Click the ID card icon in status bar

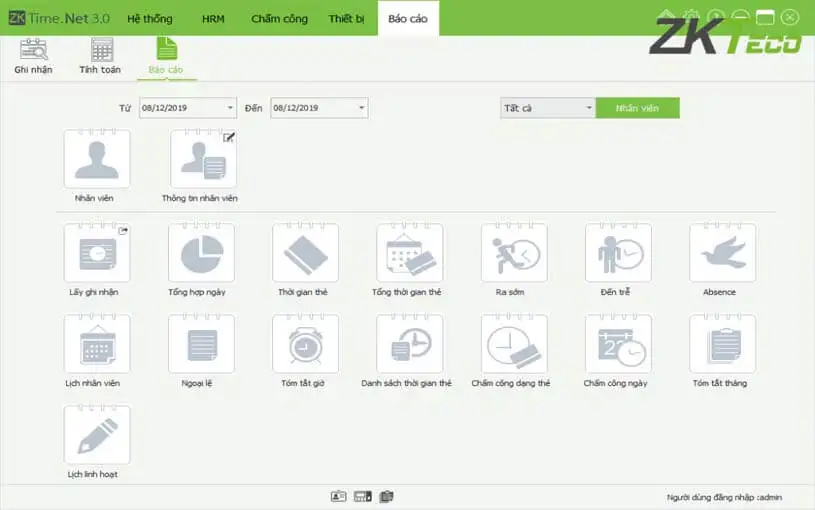click(x=338, y=496)
